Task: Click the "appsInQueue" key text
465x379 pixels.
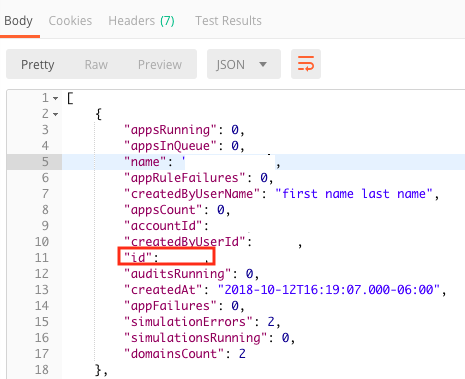Action: point(170,146)
